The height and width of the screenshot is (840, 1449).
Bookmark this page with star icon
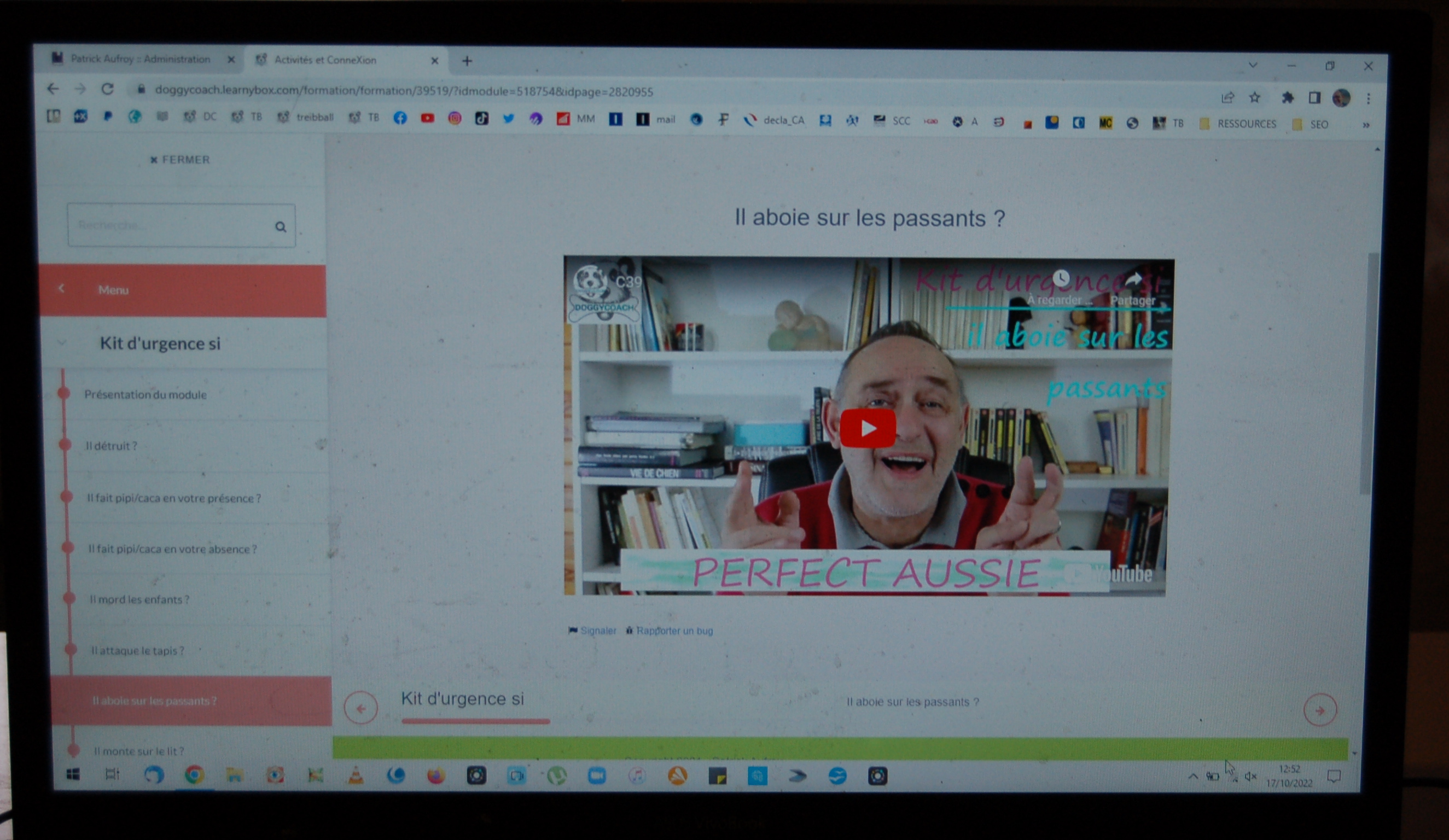(x=1255, y=97)
